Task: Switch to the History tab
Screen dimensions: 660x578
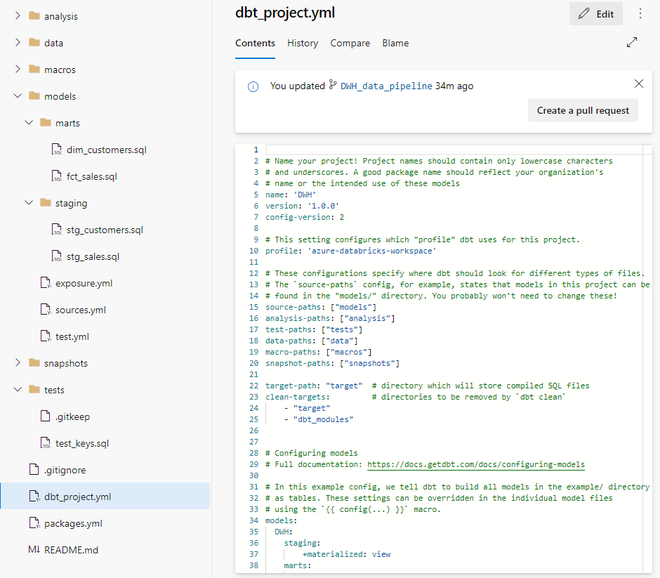Action: click(x=302, y=43)
